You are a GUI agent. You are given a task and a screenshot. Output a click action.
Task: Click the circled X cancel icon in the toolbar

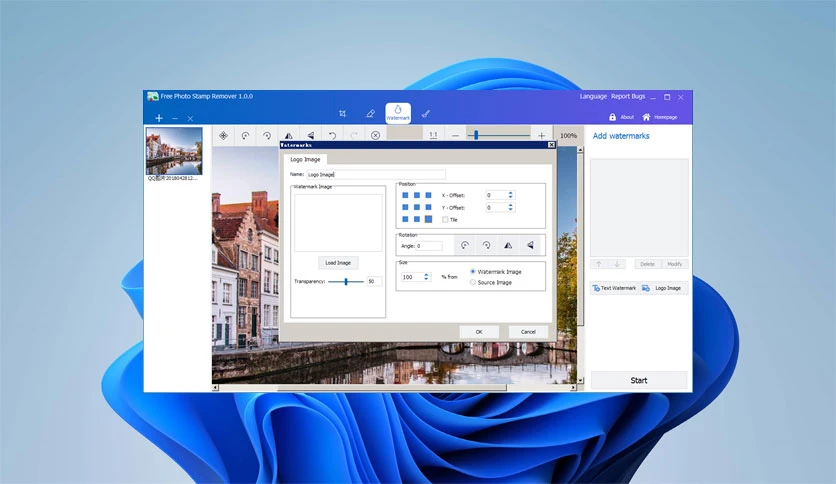pyautogui.click(x=375, y=135)
